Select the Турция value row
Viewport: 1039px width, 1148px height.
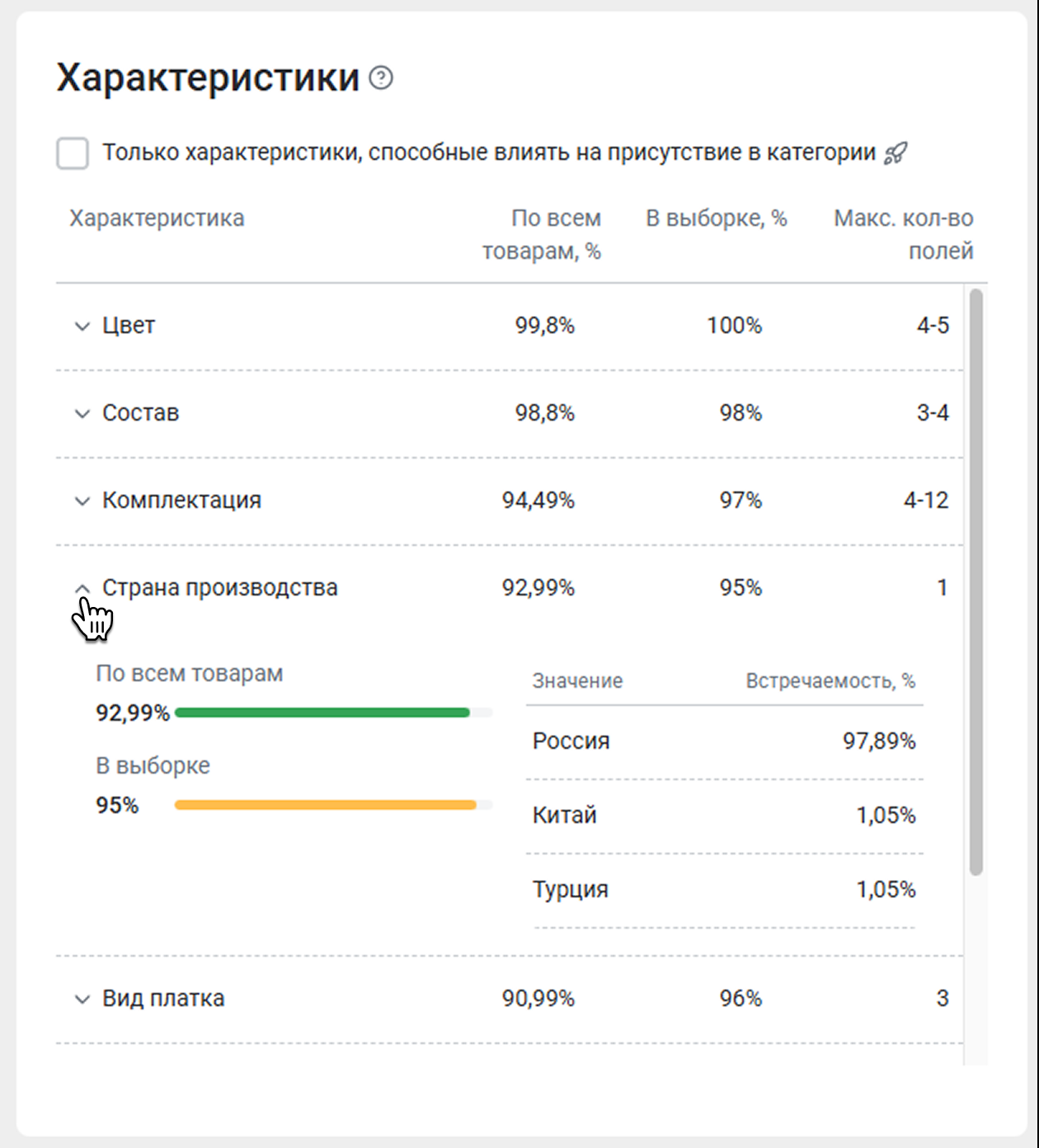[x=724, y=890]
